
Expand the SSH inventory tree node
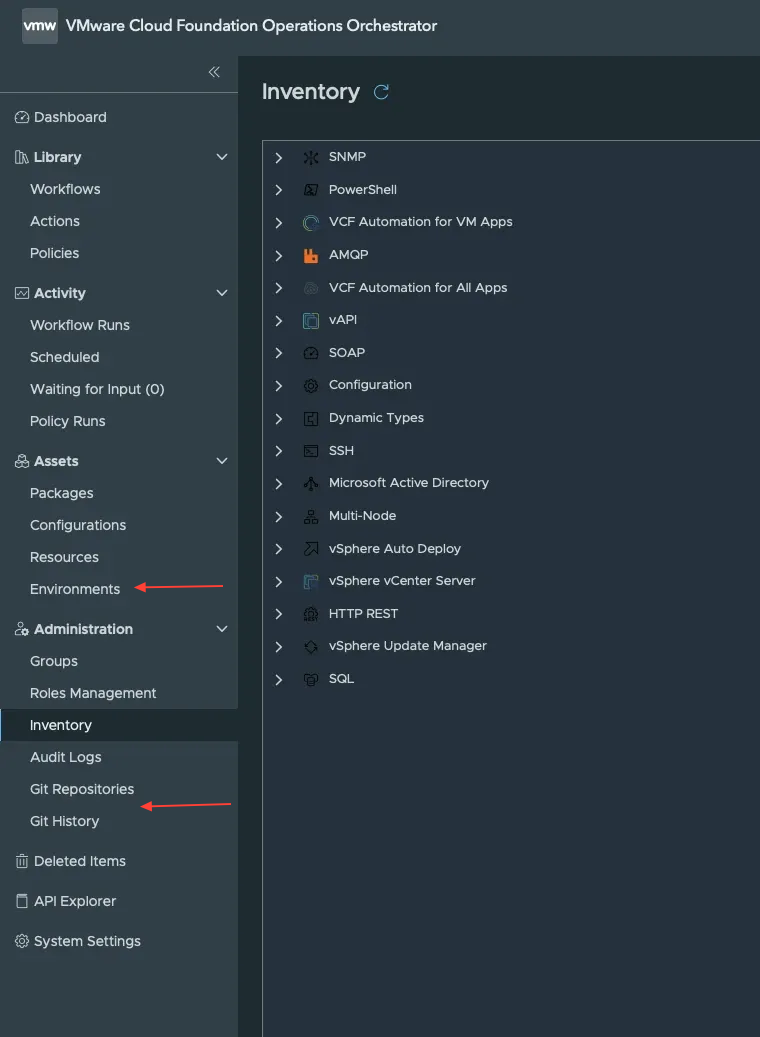279,451
